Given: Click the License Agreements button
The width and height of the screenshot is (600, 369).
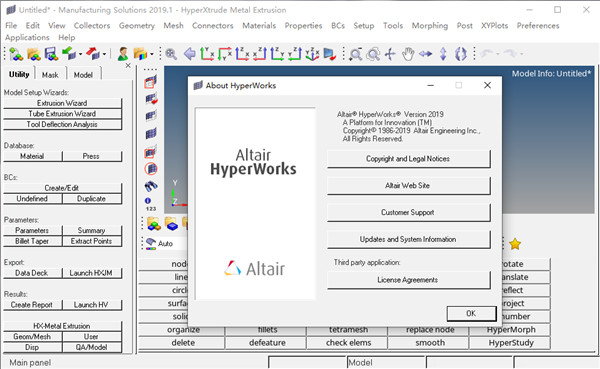Looking at the screenshot, I should (408, 280).
